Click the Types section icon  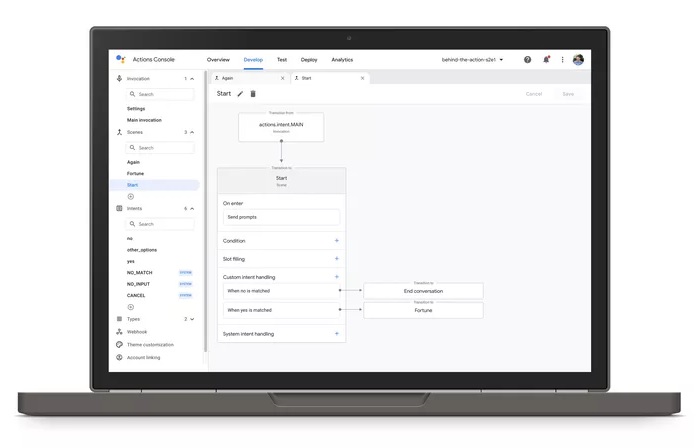coord(119,319)
